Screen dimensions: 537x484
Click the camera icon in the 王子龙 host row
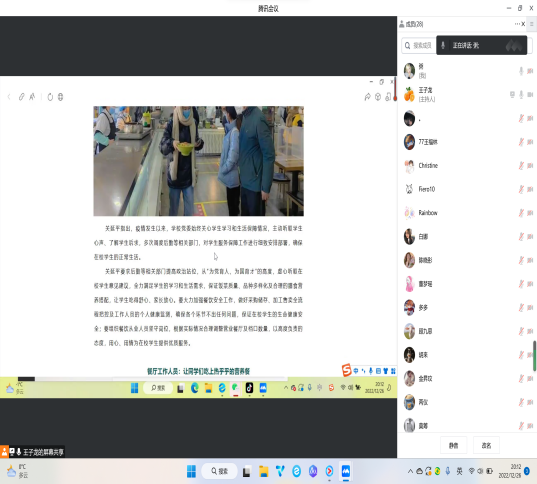(530, 95)
